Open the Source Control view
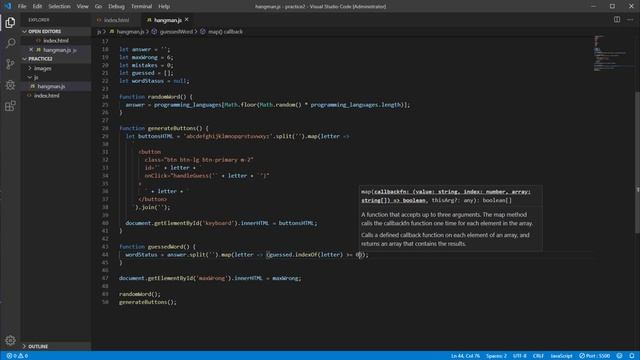Screen dimensions: 640x360 click(x=10, y=64)
